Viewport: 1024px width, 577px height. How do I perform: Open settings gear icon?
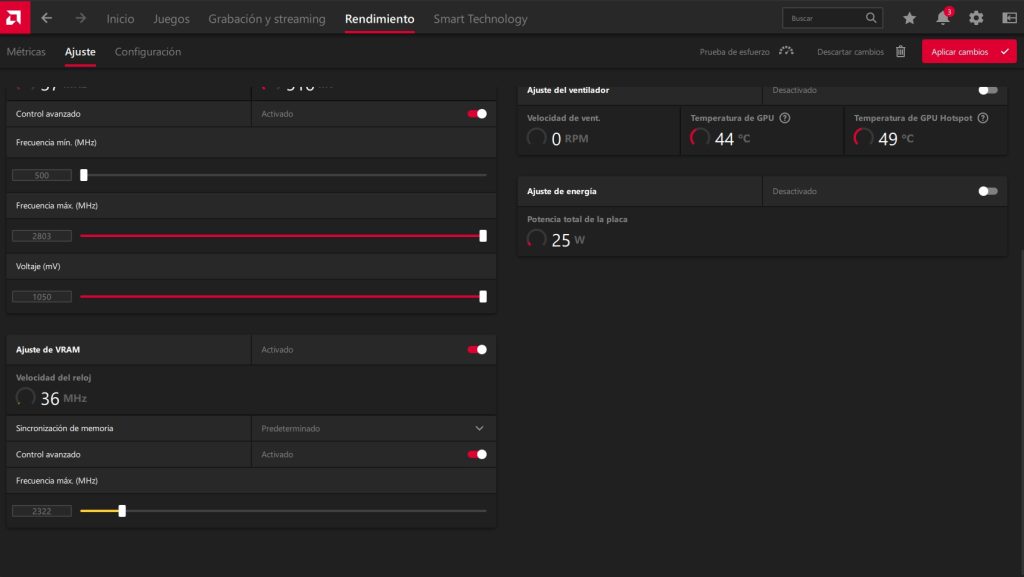click(976, 18)
